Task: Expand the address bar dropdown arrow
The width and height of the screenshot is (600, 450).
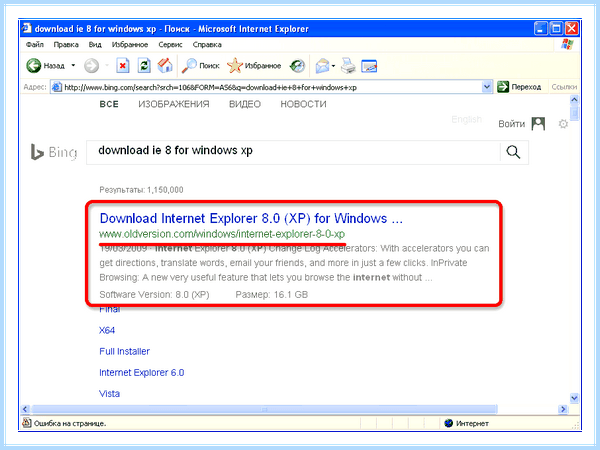Action: (486, 87)
